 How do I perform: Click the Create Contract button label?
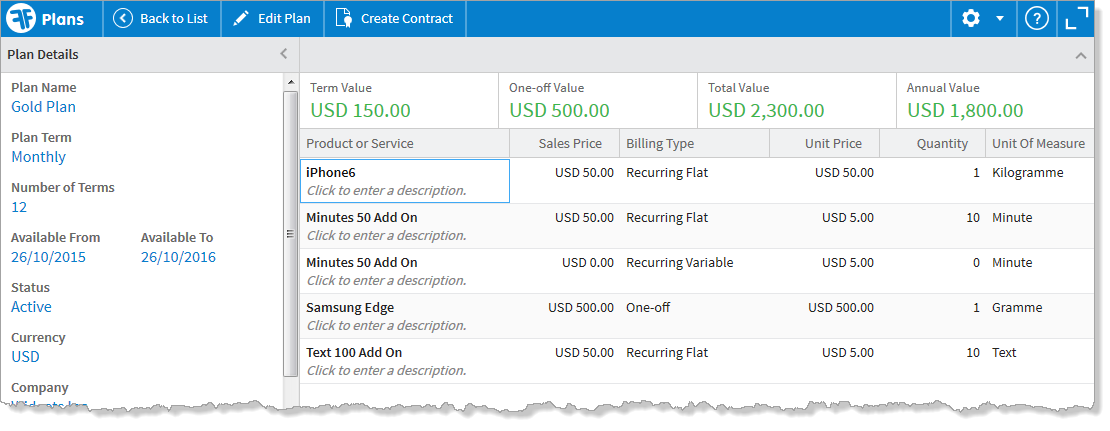point(406,18)
